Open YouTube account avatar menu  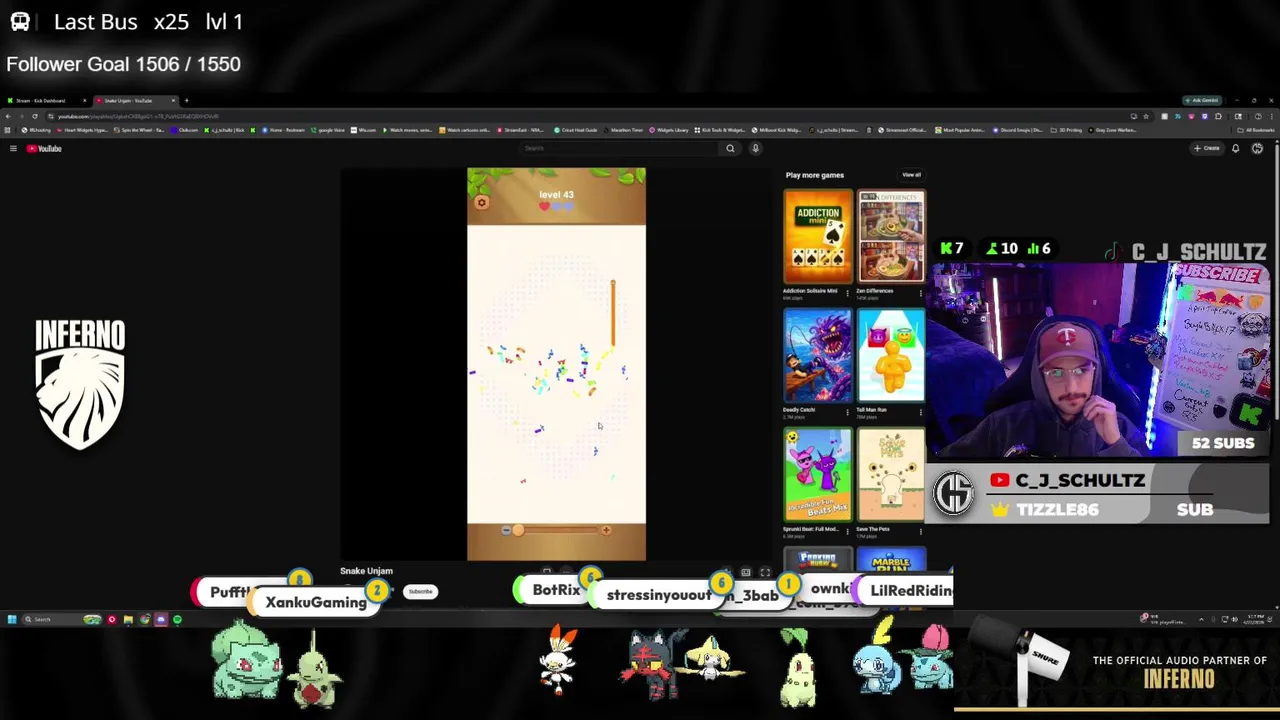1257,148
